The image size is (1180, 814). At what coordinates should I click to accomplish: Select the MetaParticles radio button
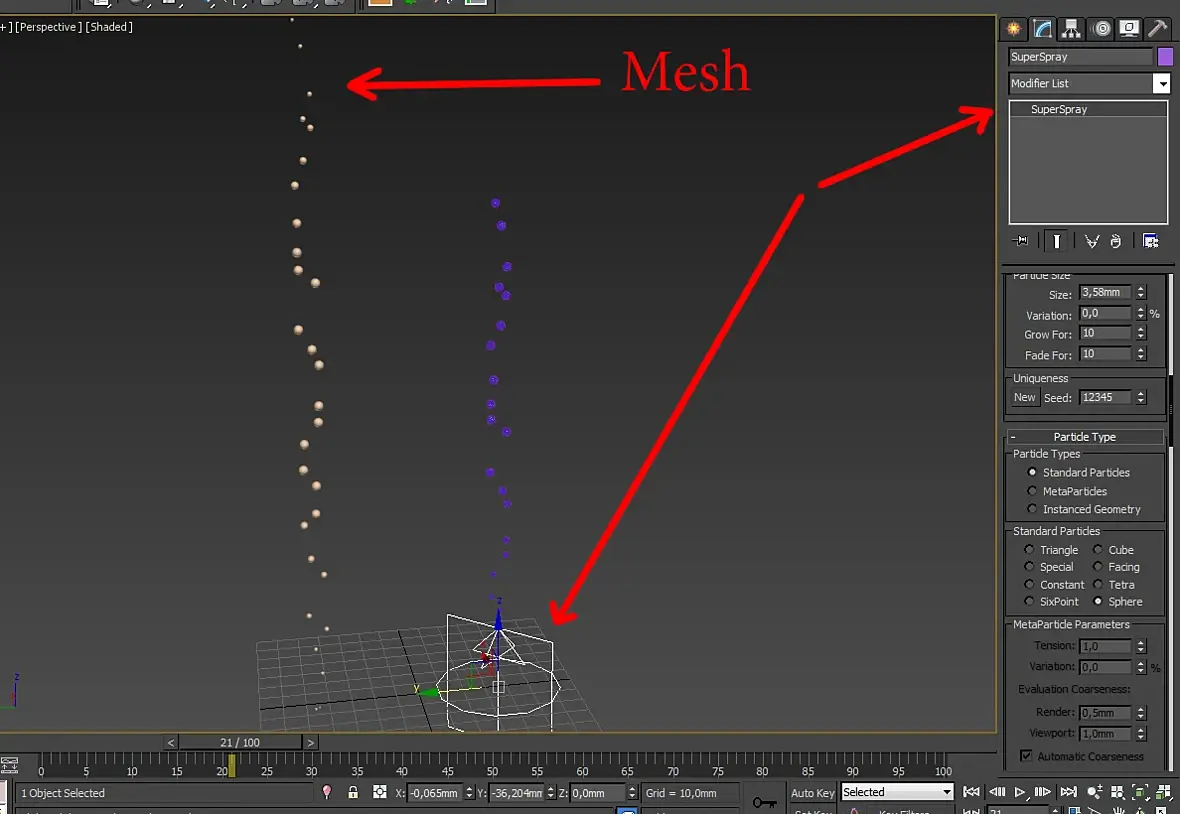pyautogui.click(x=1032, y=491)
